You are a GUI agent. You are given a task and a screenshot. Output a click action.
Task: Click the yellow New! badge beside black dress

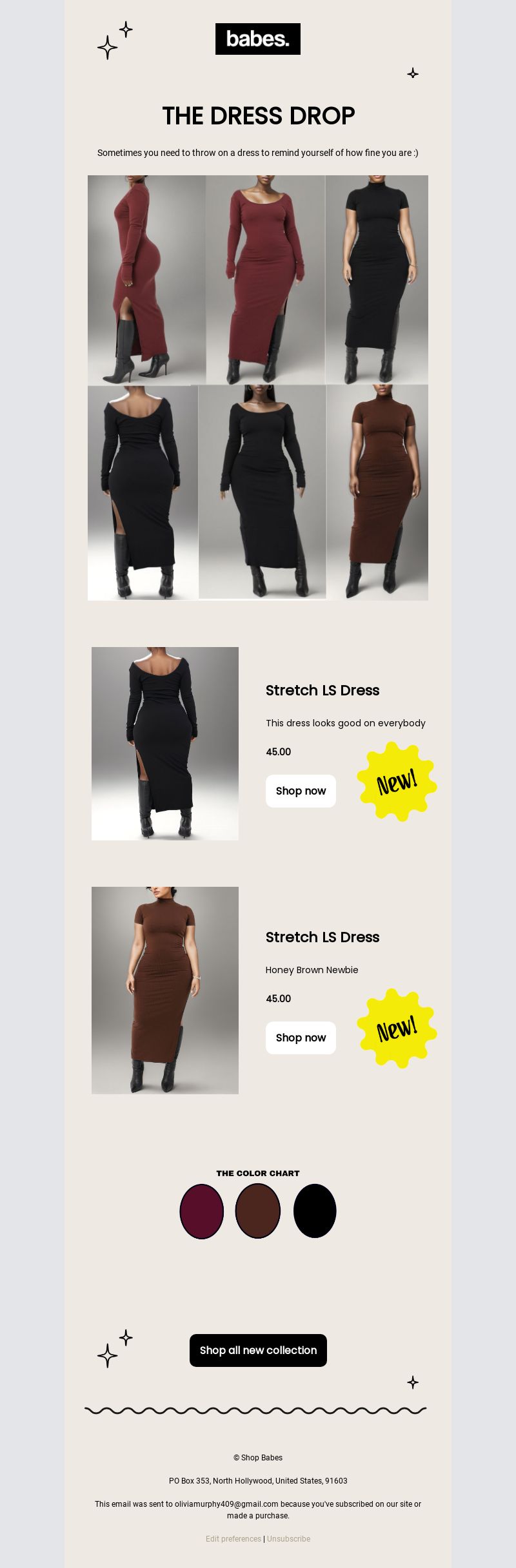click(397, 782)
